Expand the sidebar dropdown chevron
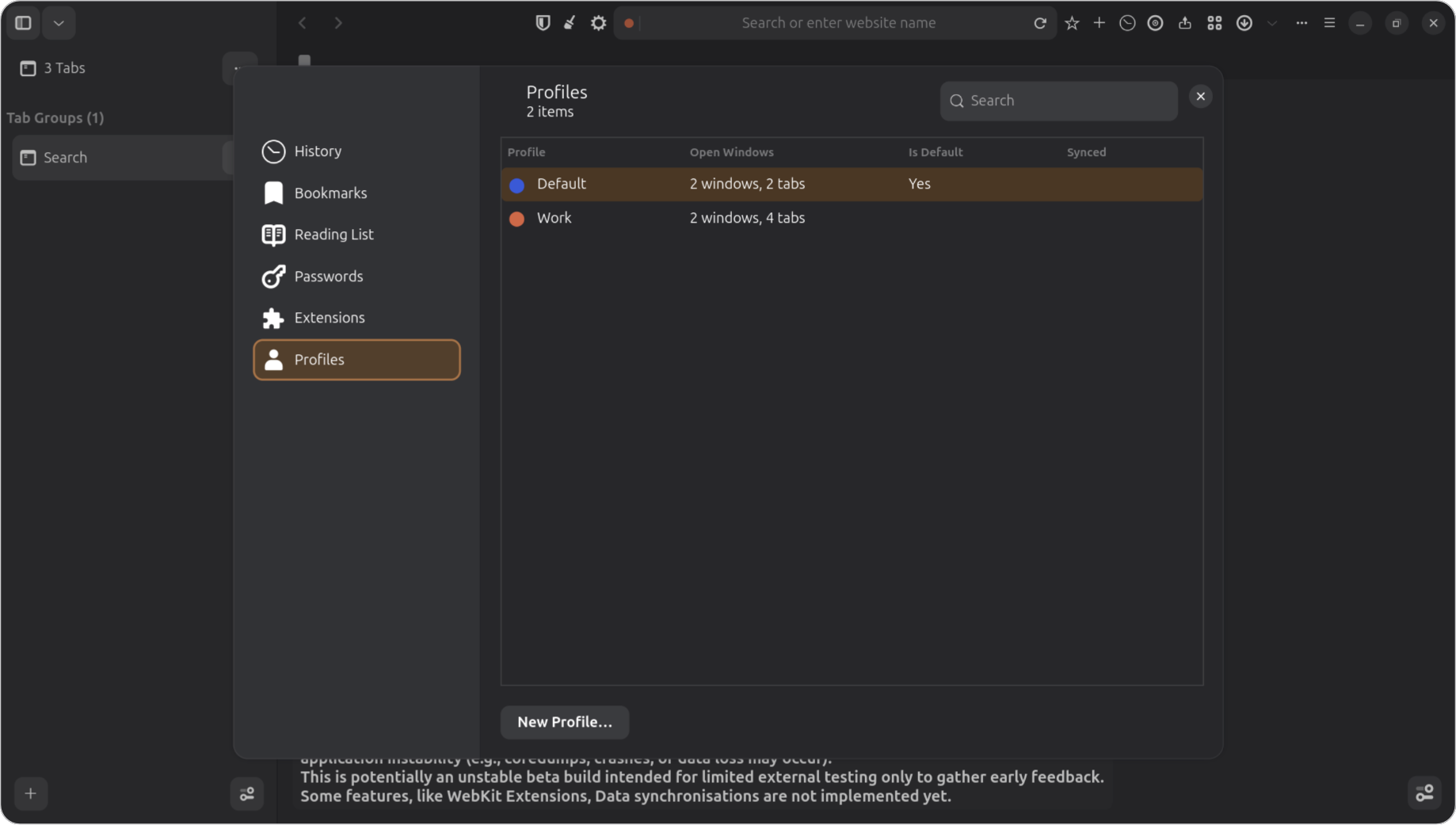Image resolution: width=1456 pixels, height=825 pixels. tap(59, 23)
